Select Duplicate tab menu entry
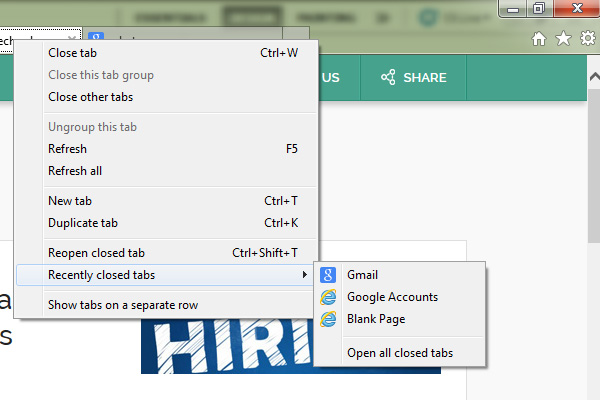This screenshot has height=400, width=600. [x=166, y=223]
